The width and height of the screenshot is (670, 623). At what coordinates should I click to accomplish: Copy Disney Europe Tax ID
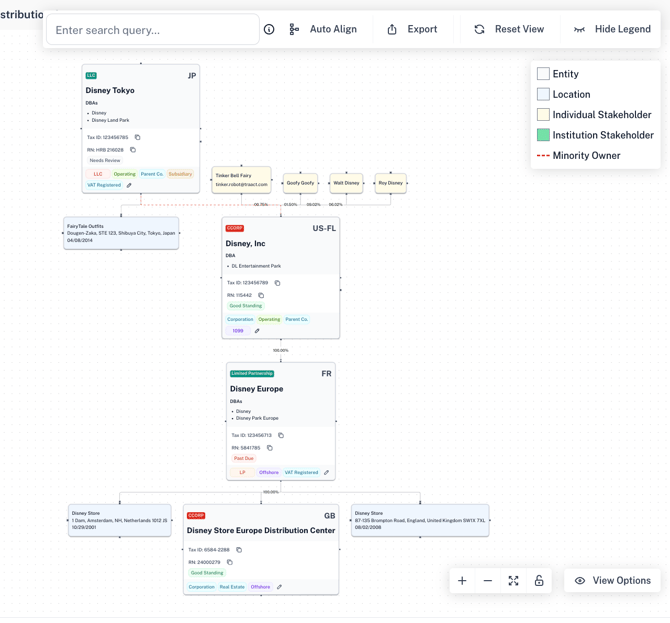click(x=281, y=435)
